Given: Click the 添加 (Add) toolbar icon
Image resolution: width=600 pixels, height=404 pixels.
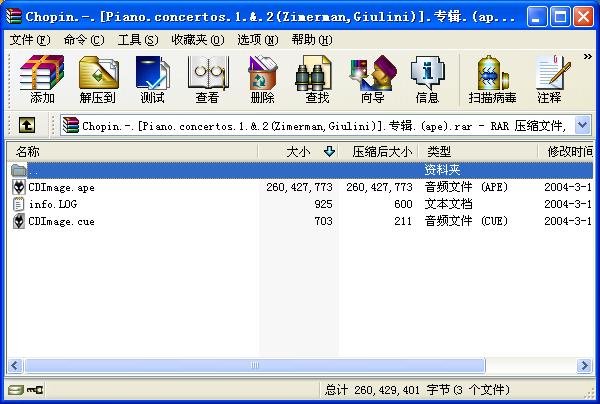Looking at the screenshot, I should point(42,79).
